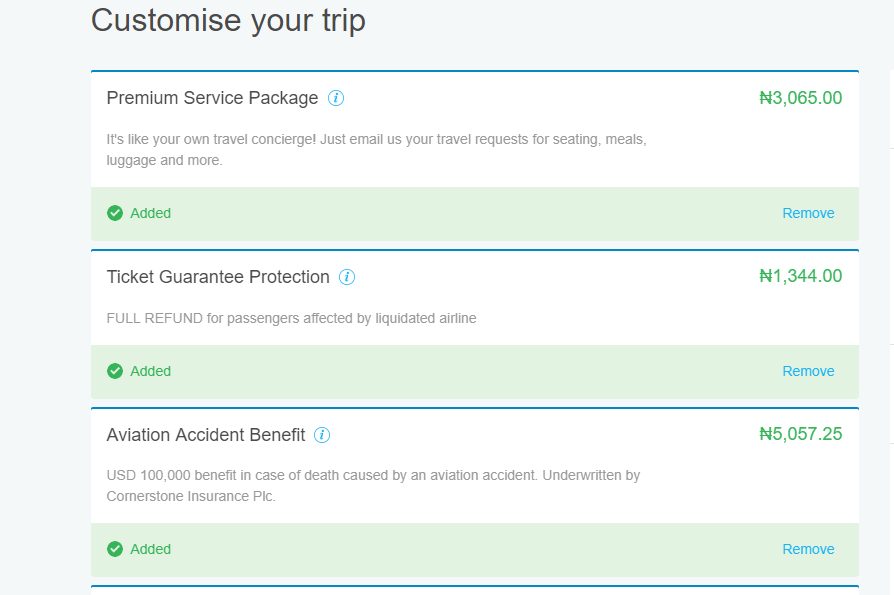Click the Aviation Accident Benefit title
894x595 pixels.
pos(206,435)
